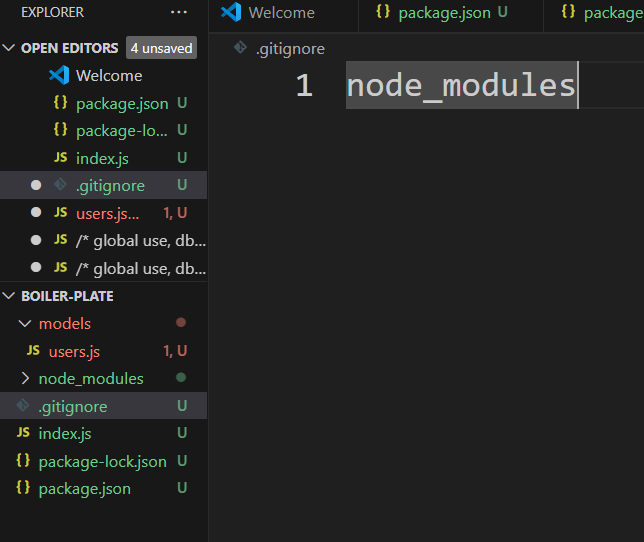Click the JSON braces icon of package-lo... in Open Editors
The height and width of the screenshot is (542, 644).
coord(60,130)
